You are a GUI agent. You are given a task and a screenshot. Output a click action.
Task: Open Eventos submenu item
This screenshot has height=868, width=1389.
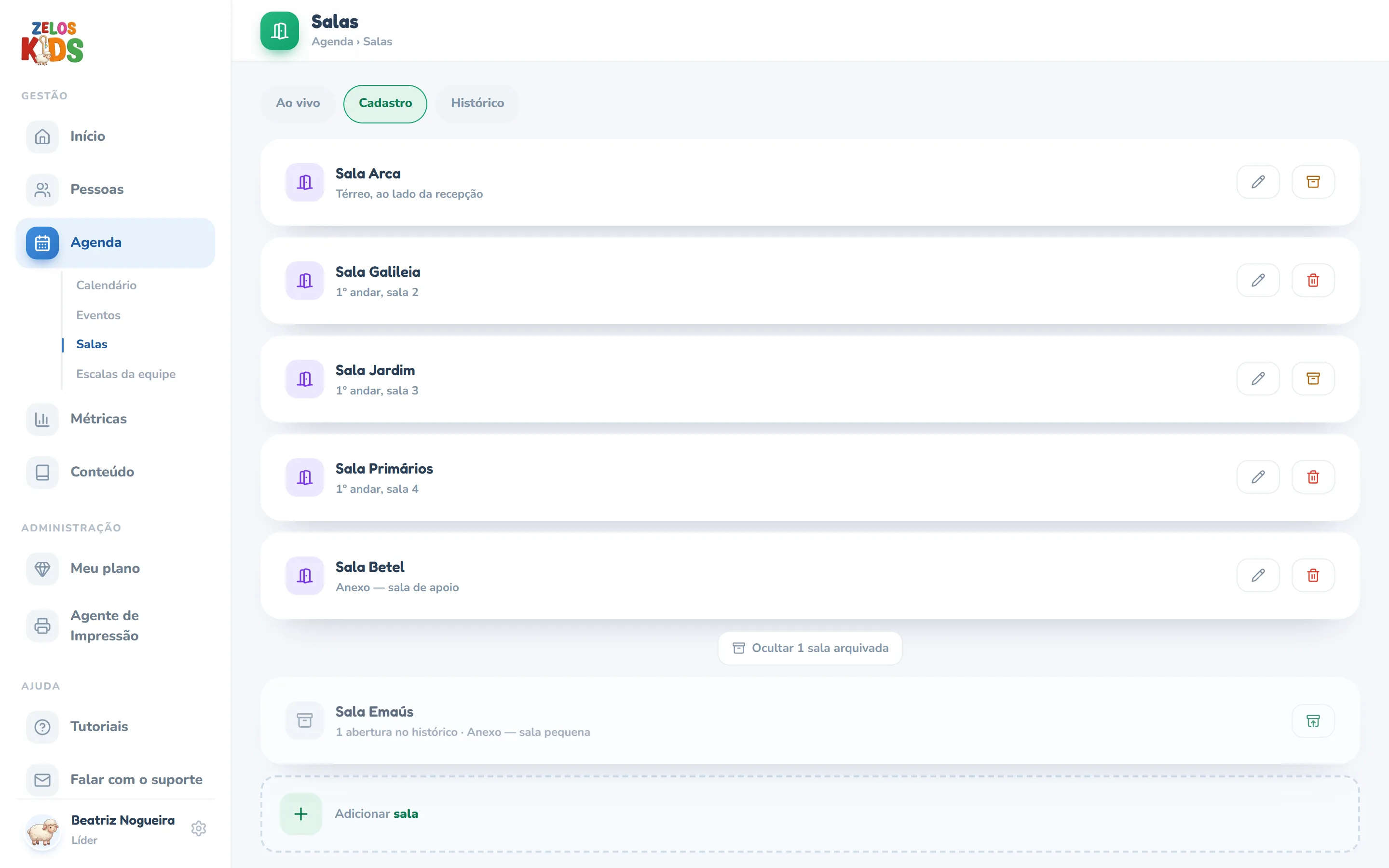pyautogui.click(x=98, y=315)
